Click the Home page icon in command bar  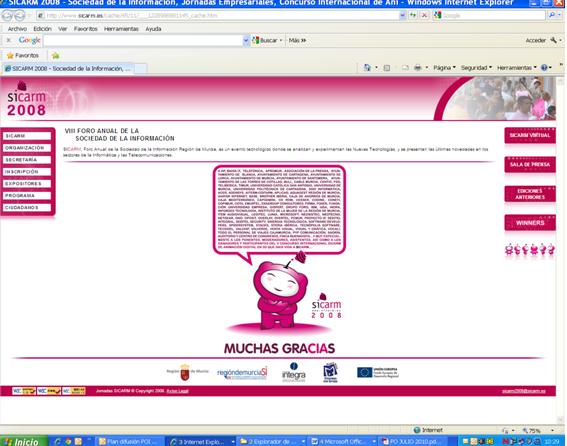coord(367,68)
